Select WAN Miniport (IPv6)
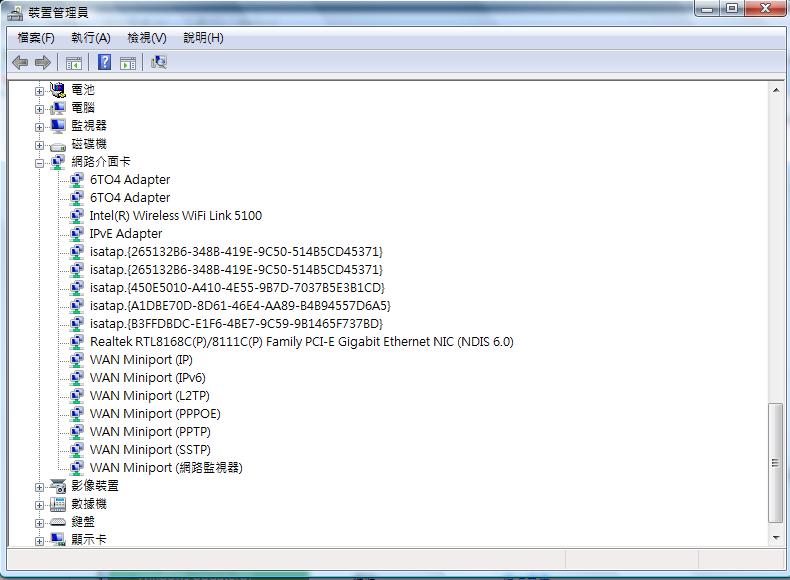790x580 pixels. click(148, 378)
